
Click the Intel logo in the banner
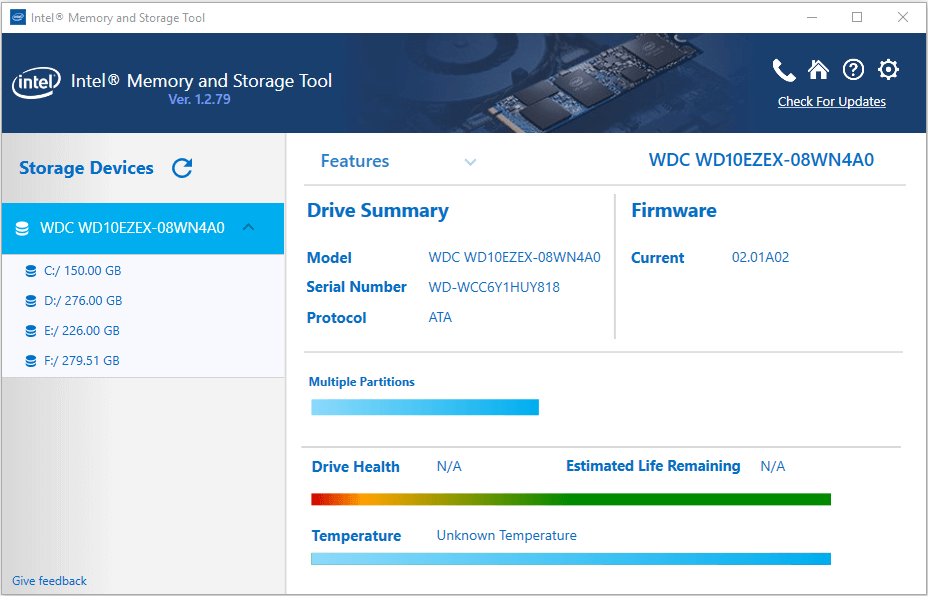36,83
